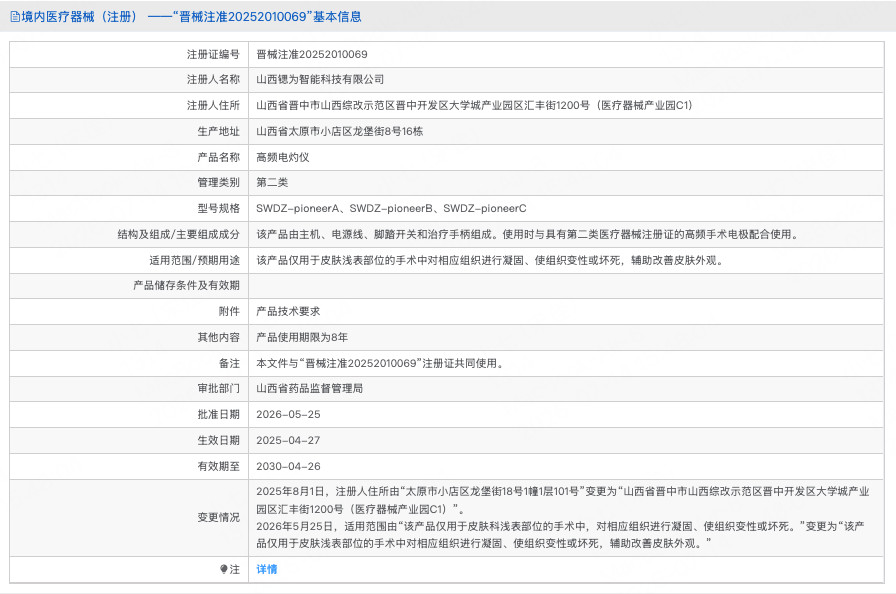Click the 生效日期 label

tap(218, 440)
